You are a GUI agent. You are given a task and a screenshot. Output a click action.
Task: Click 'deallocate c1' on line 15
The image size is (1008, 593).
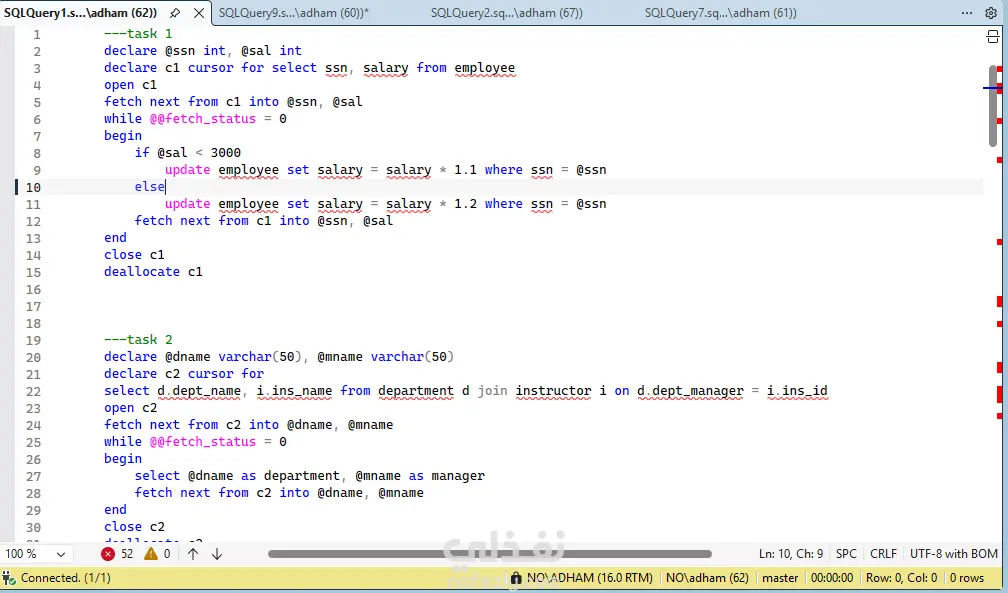coord(153,272)
